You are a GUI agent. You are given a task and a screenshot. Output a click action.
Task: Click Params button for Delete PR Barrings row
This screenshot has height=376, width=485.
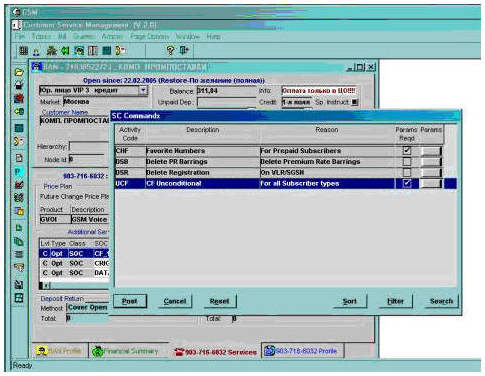pos(431,162)
